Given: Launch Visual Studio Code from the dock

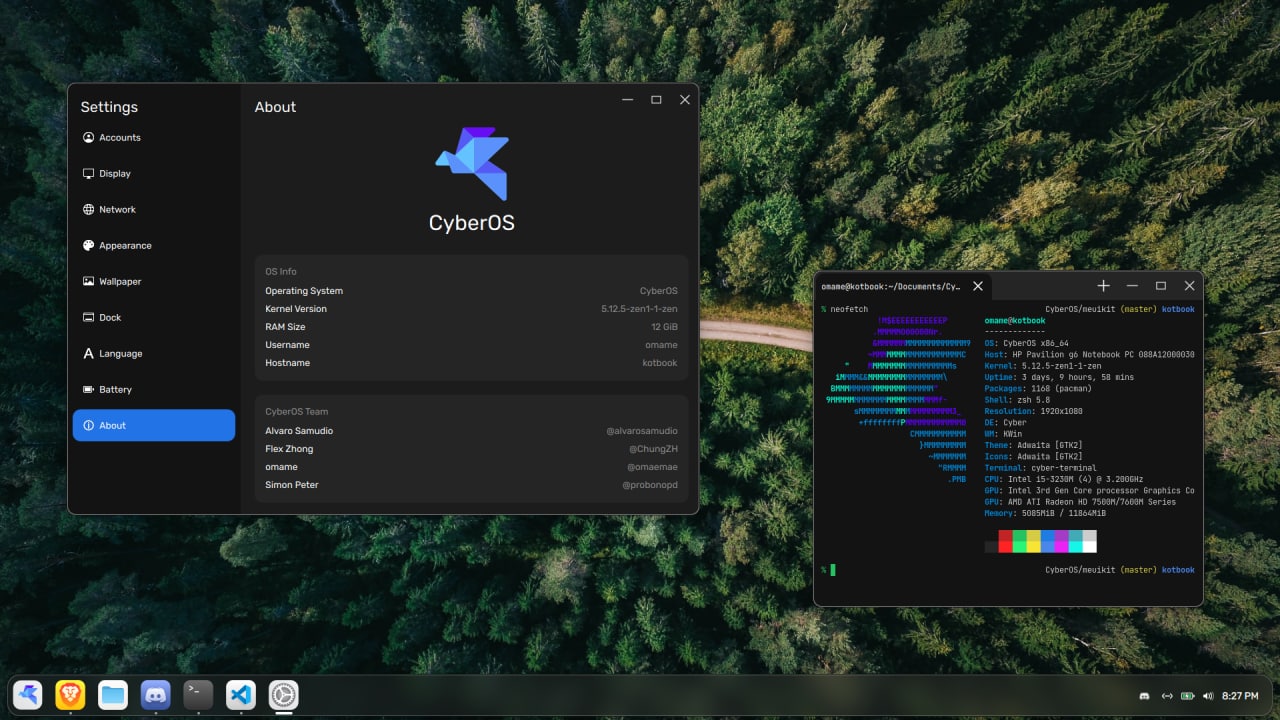Looking at the screenshot, I should [x=241, y=694].
